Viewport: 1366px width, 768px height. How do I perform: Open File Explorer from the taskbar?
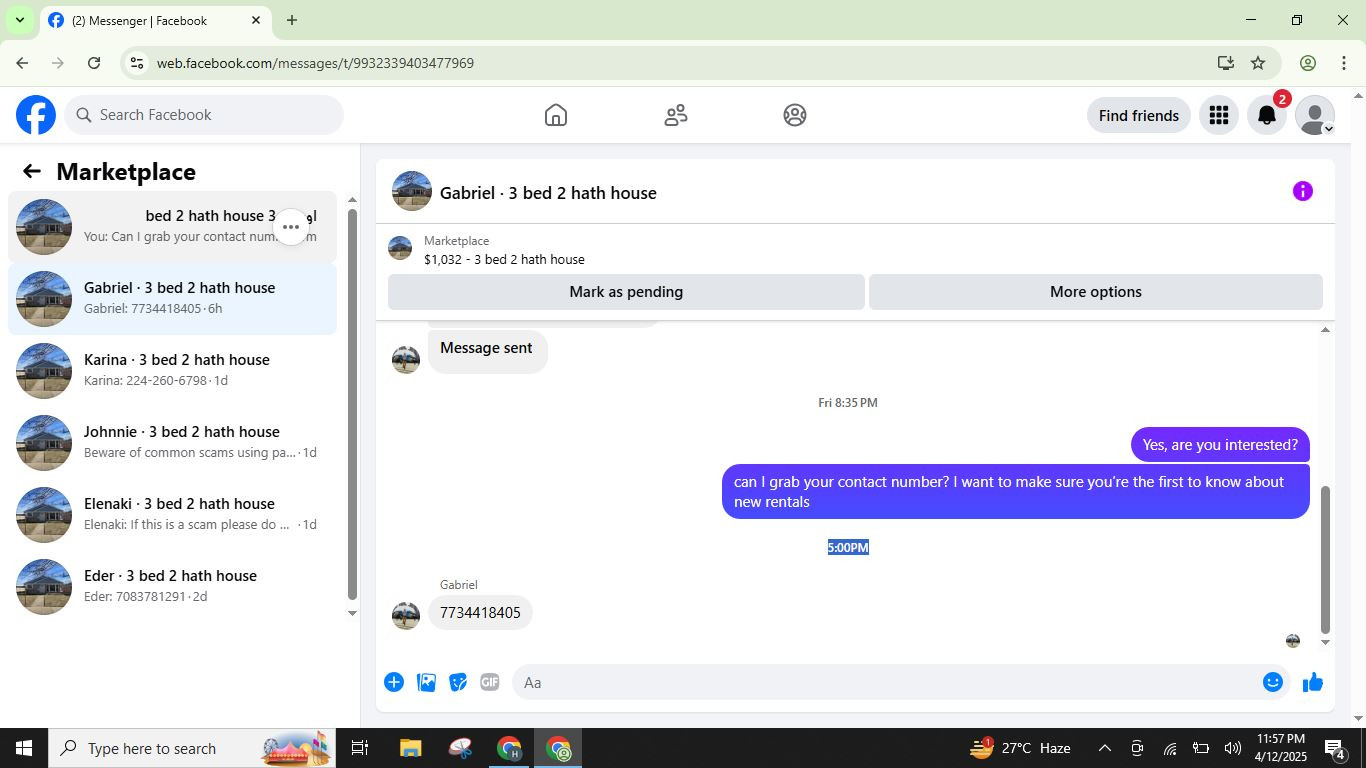[x=410, y=748]
